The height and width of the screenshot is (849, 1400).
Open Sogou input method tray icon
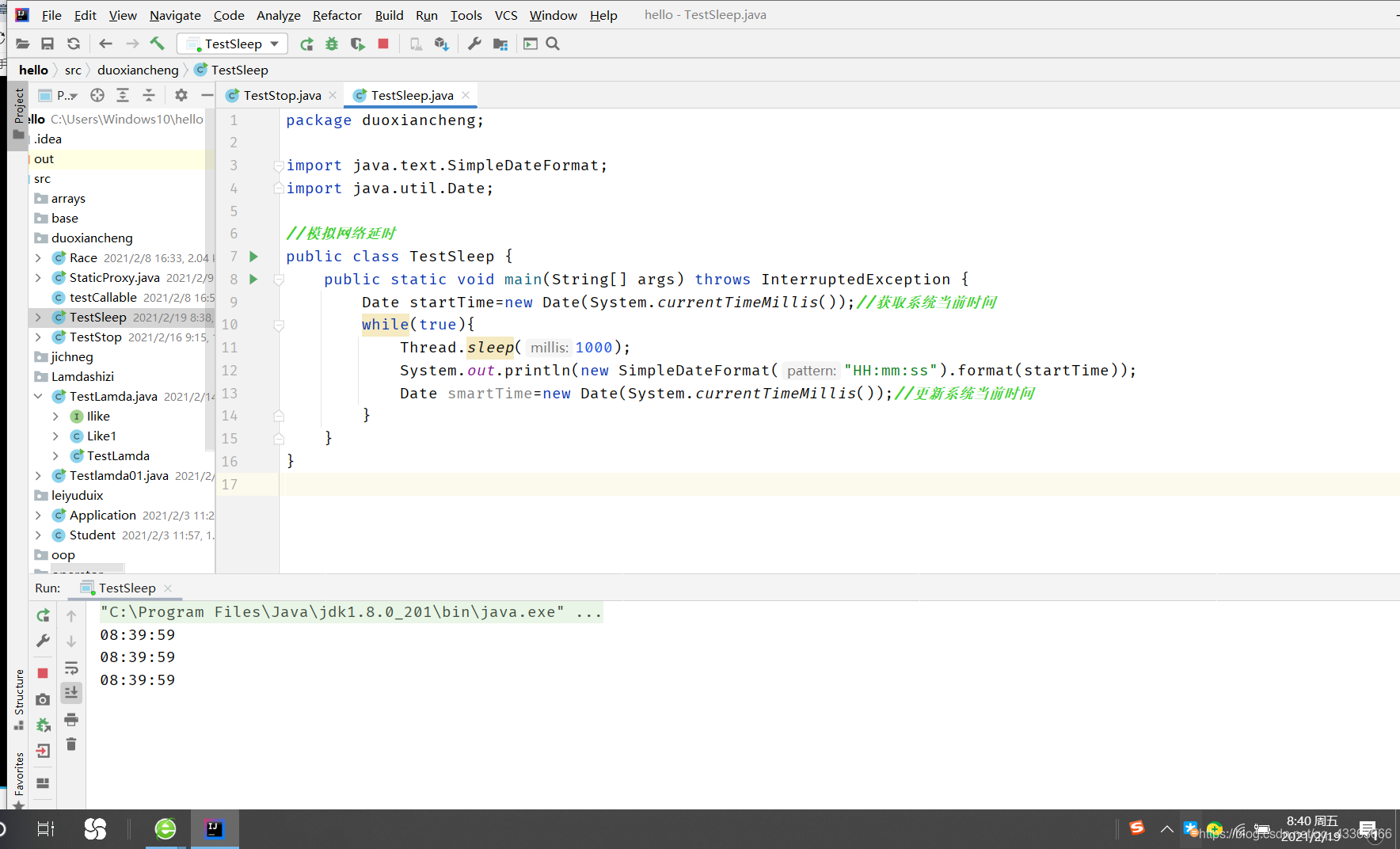[x=1137, y=828]
